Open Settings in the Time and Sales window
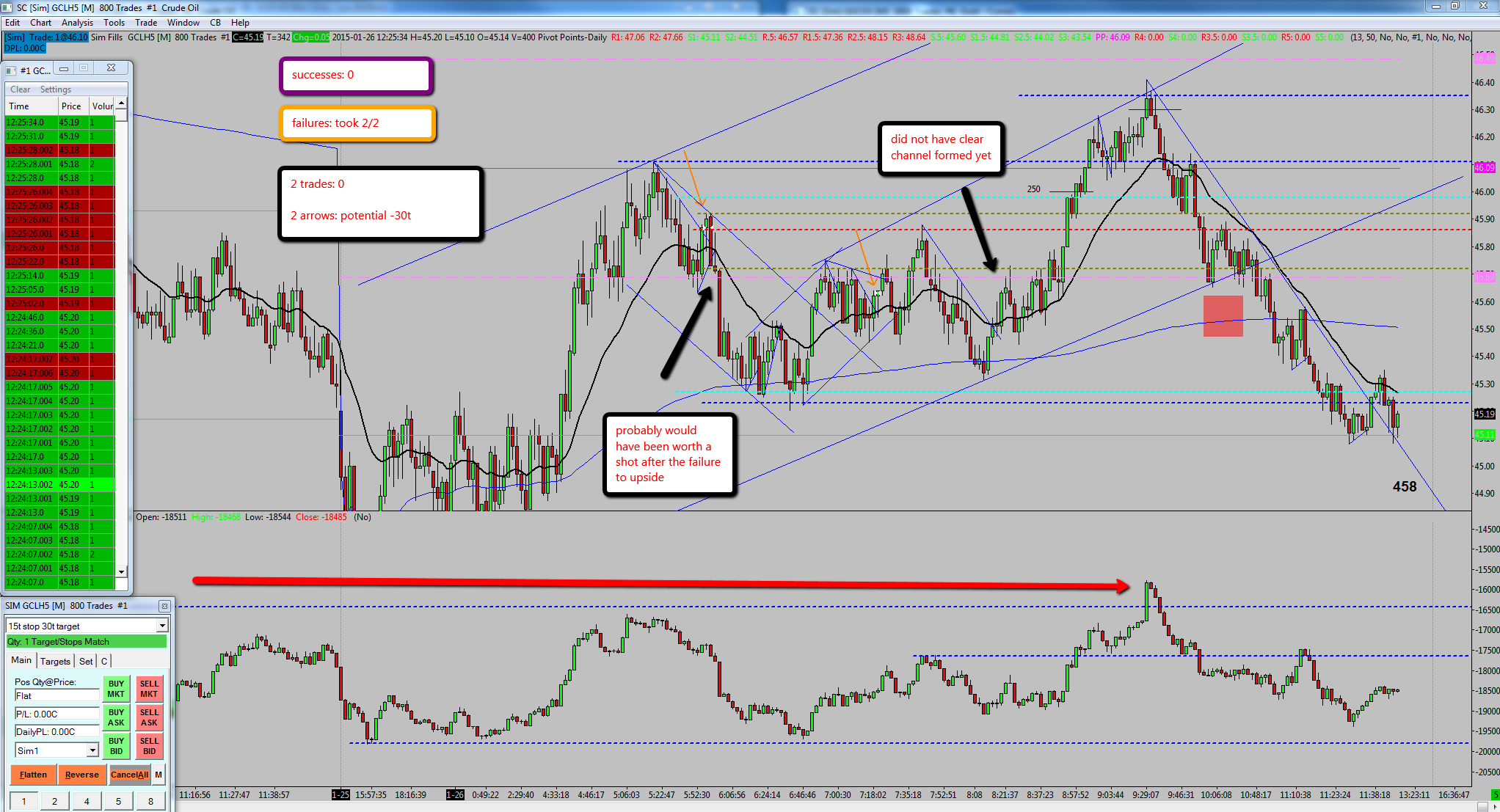 click(56, 89)
